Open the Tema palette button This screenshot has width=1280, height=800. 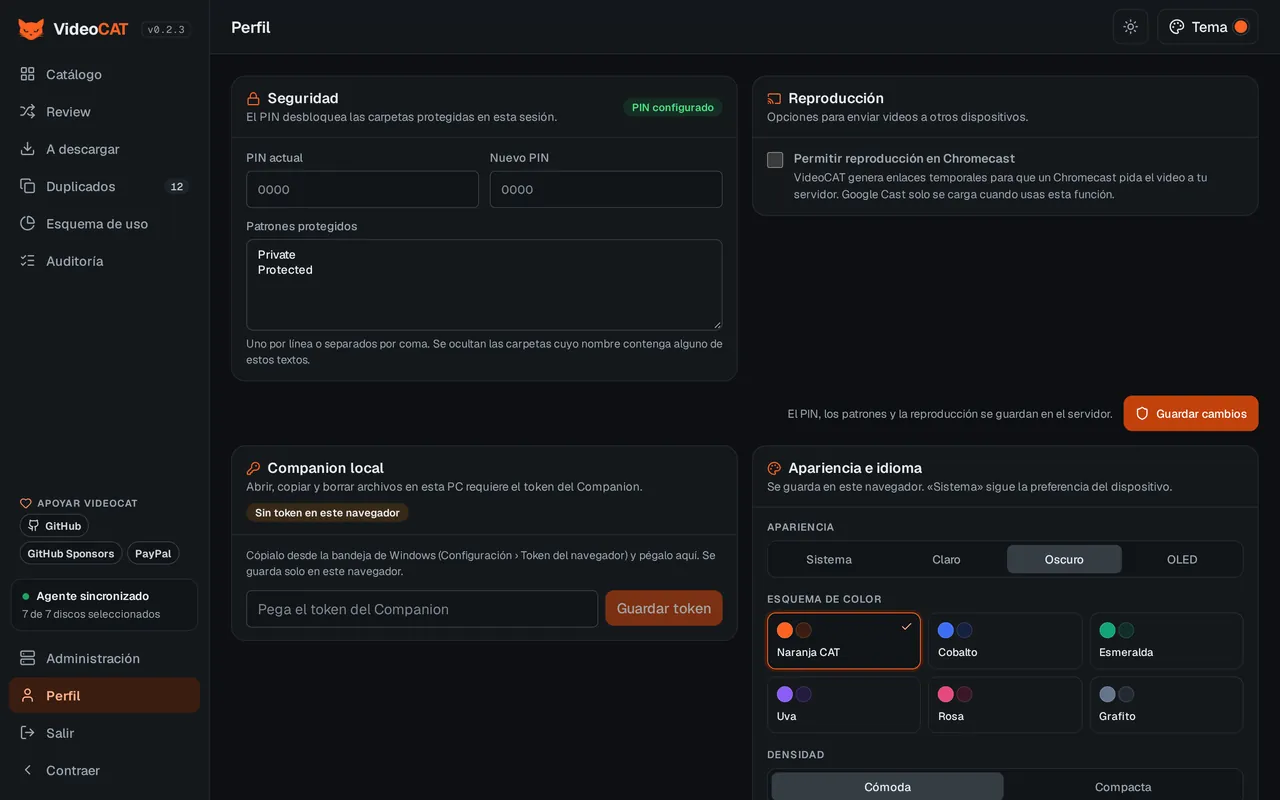click(1207, 27)
